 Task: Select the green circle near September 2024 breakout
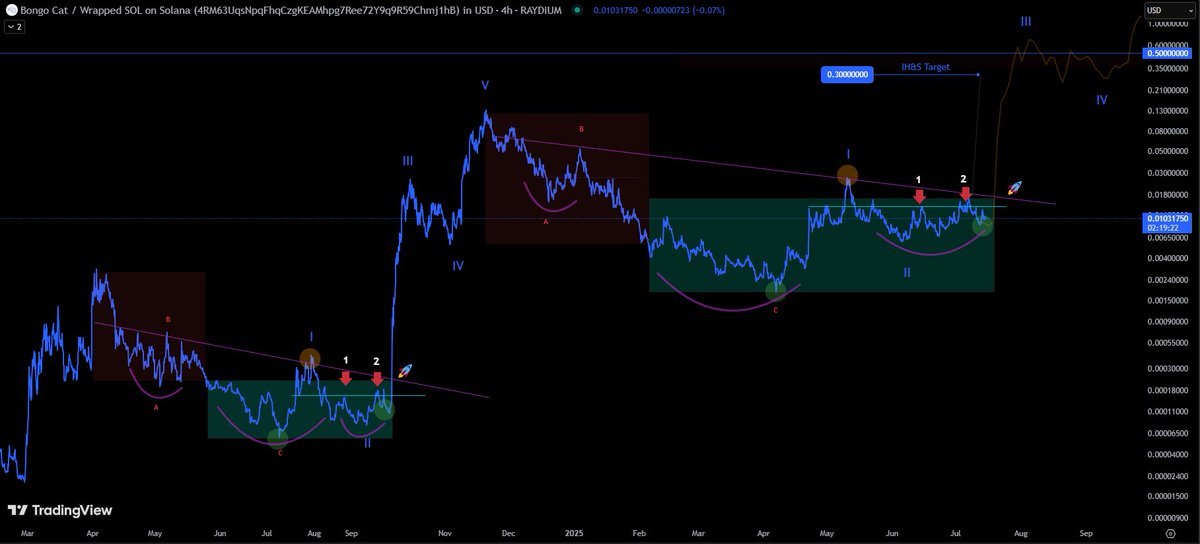[385, 409]
